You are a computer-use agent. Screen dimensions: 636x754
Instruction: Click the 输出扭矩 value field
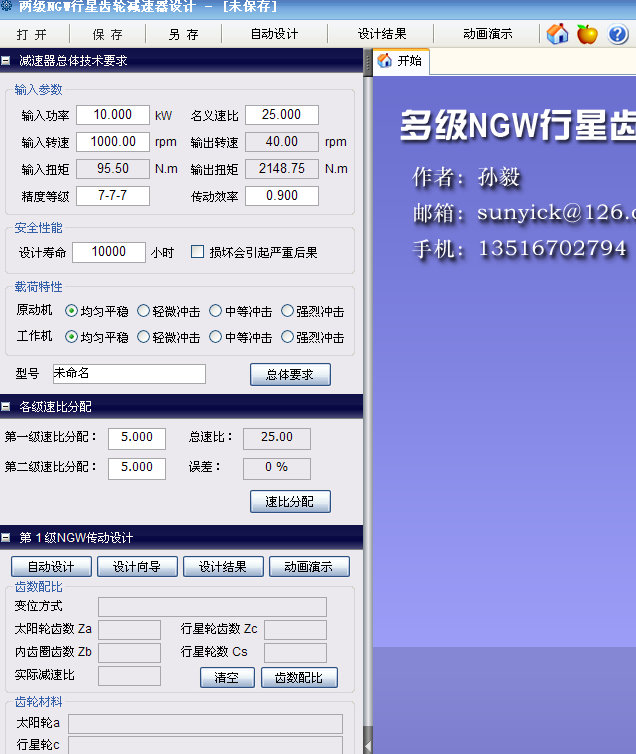(x=282, y=169)
